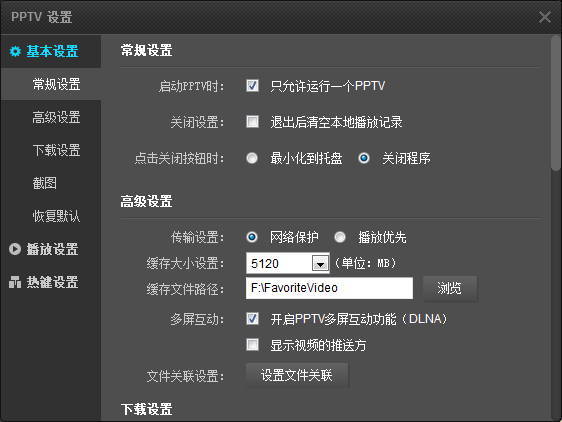Viewport: 562px width, 422px height.
Task: Toggle 只允许运行一个PPTV checkbox
Action: pyautogui.click(x=252, y=86)
